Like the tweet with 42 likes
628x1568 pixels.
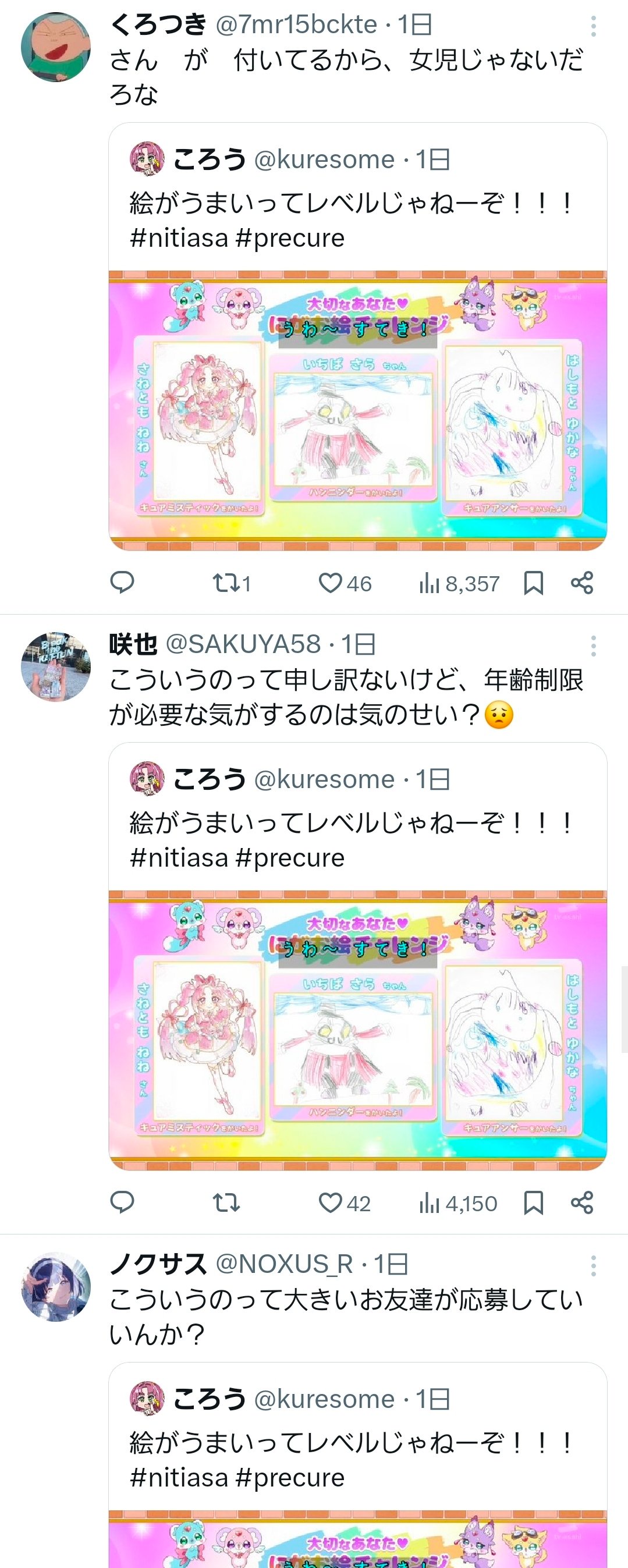pyautogui.click(x=345, y=1203)
